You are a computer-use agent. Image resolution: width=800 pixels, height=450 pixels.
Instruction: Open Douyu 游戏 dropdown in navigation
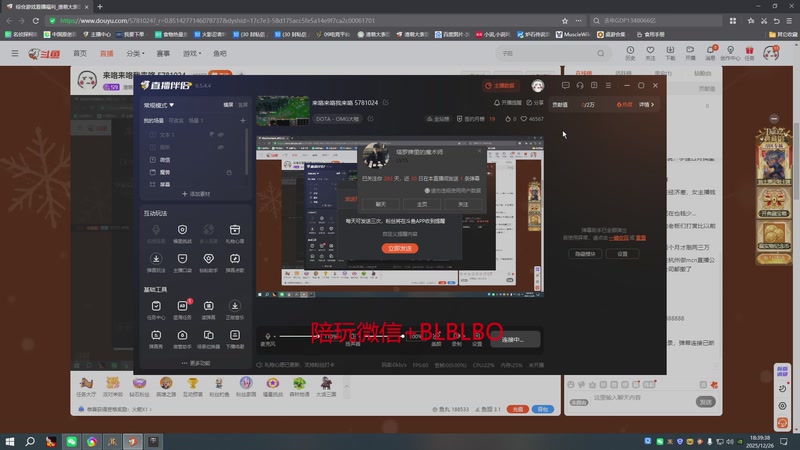192,53
